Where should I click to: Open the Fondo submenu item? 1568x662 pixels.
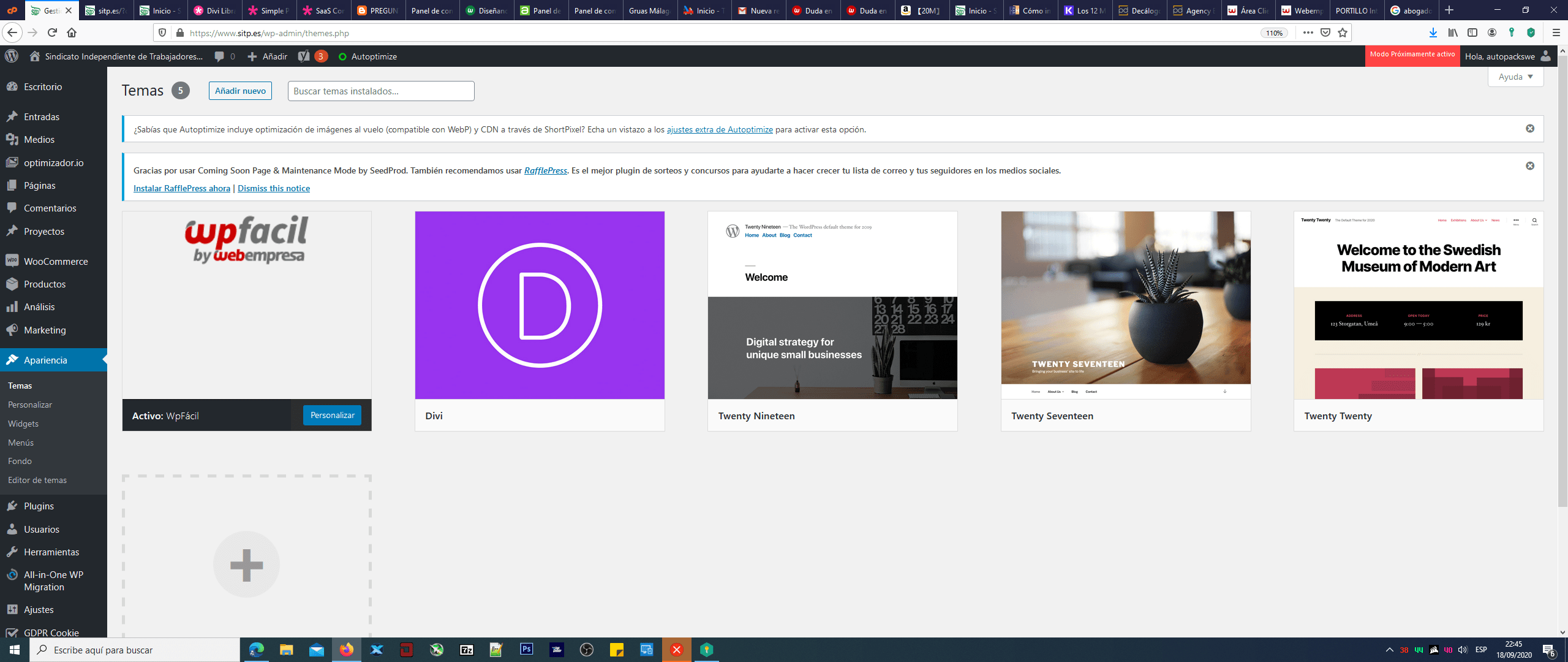[x=20, y=461]
